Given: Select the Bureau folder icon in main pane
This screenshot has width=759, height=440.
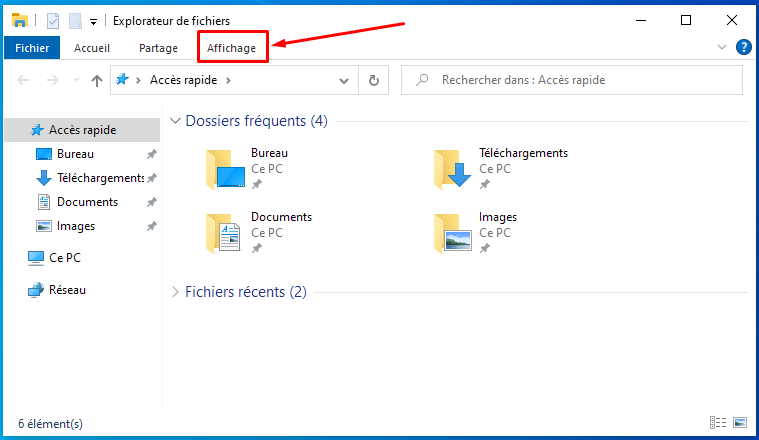Looking at the screenshot, I should [226, 168].
